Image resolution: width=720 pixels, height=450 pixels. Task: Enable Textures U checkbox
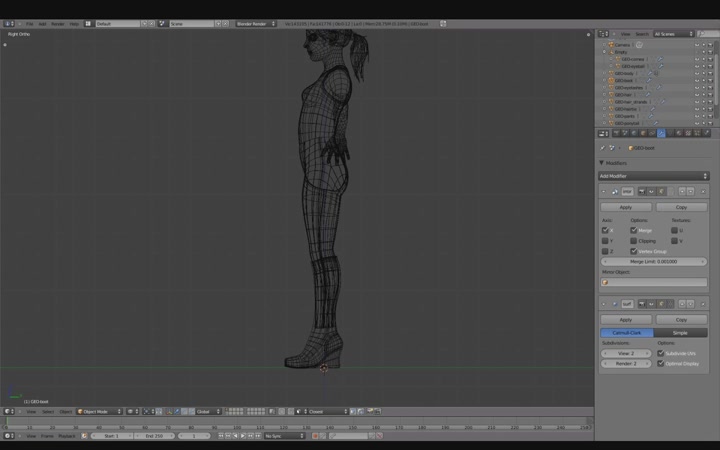click(x=674, y=230)
